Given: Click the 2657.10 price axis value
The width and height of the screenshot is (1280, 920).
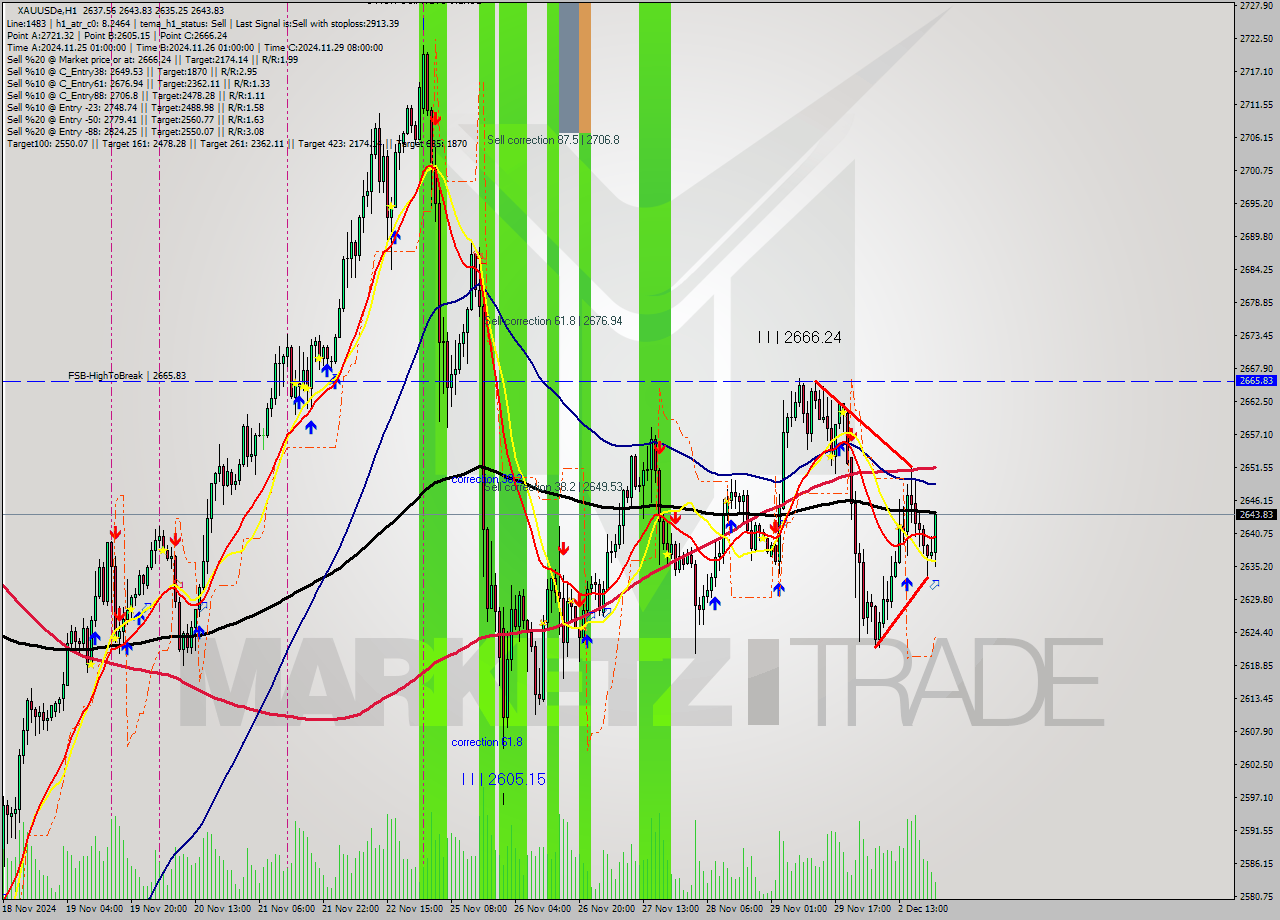Looking at the screenshot, I should tap(1256, 434).
